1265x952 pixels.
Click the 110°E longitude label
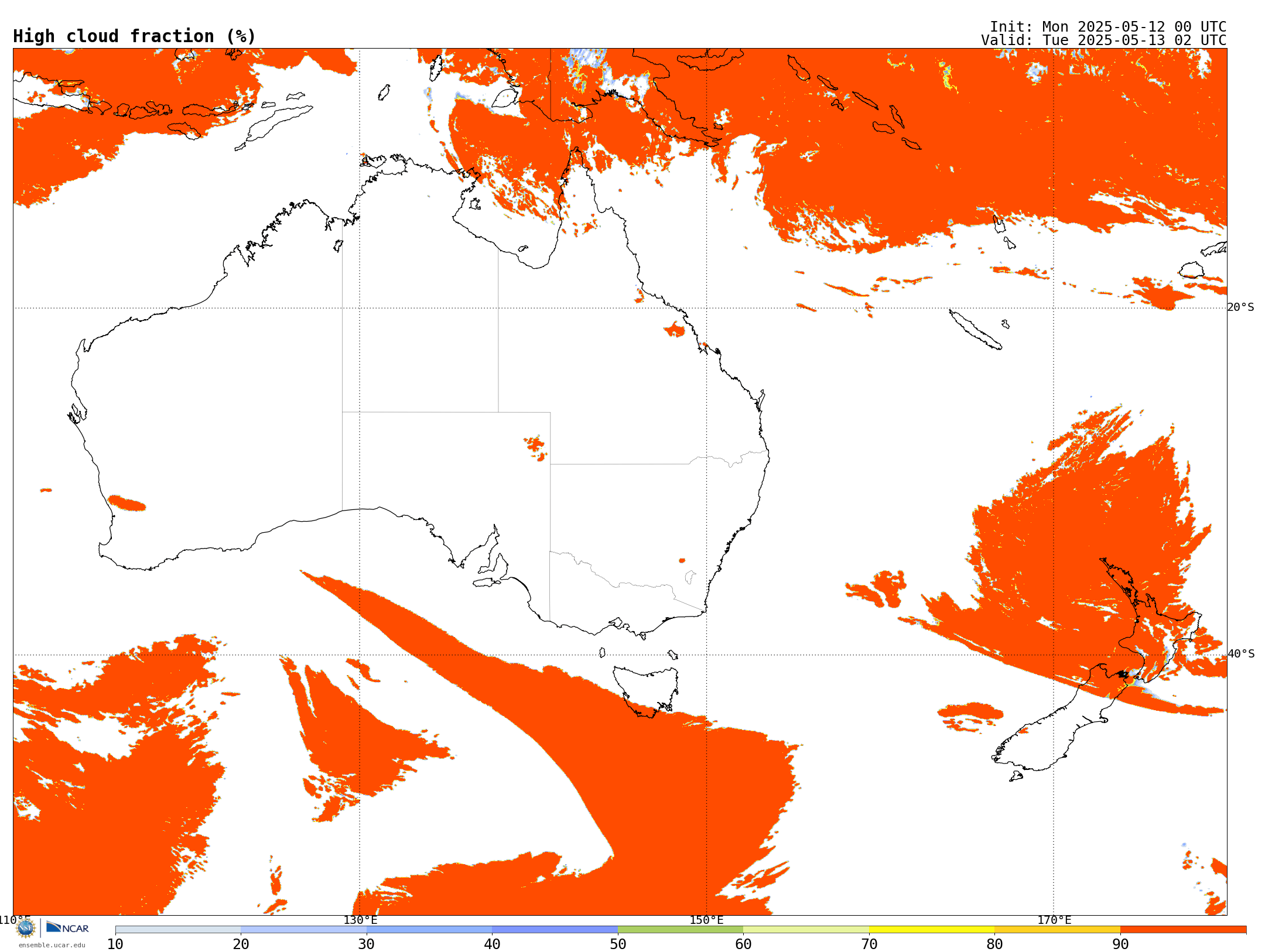coord(15,920)
